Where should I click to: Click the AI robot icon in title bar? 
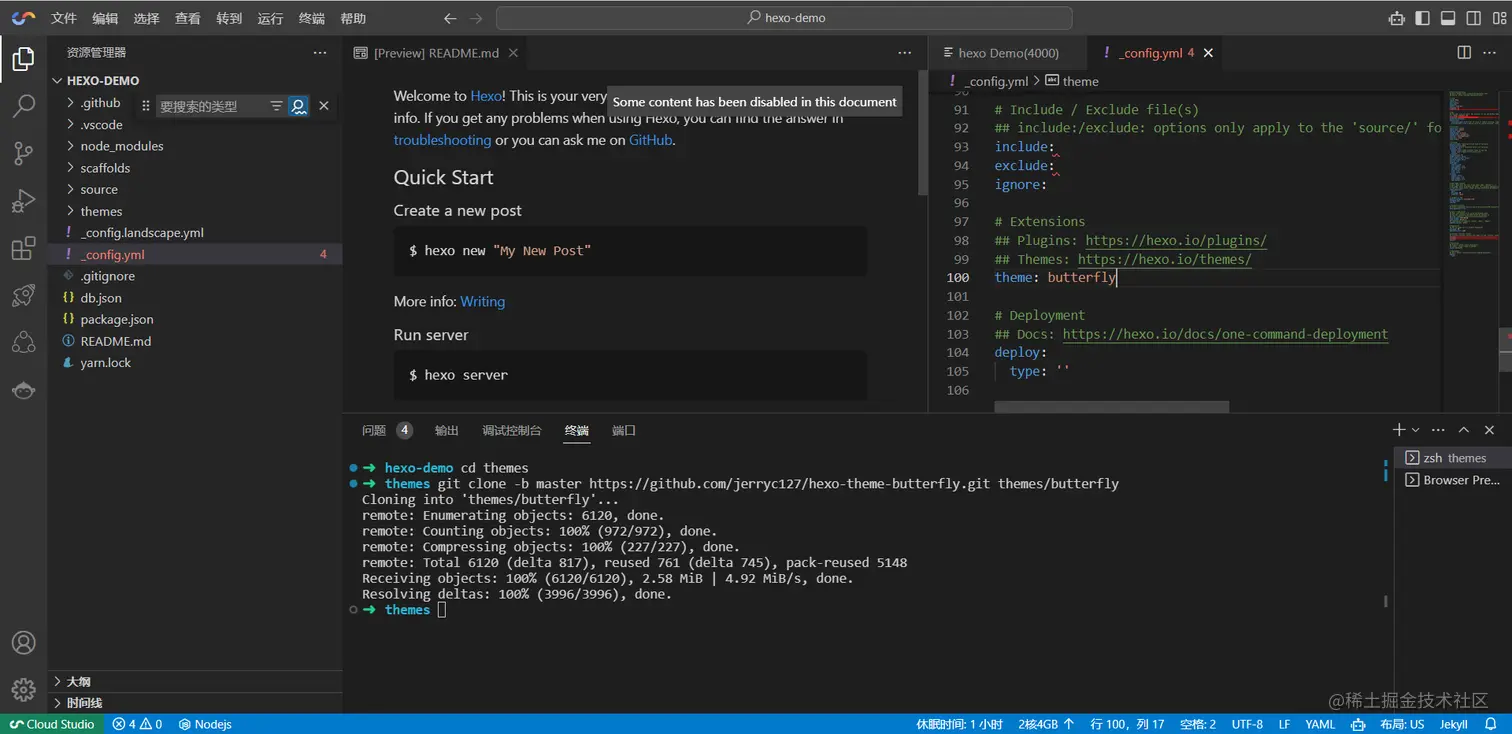(1396, 18)
